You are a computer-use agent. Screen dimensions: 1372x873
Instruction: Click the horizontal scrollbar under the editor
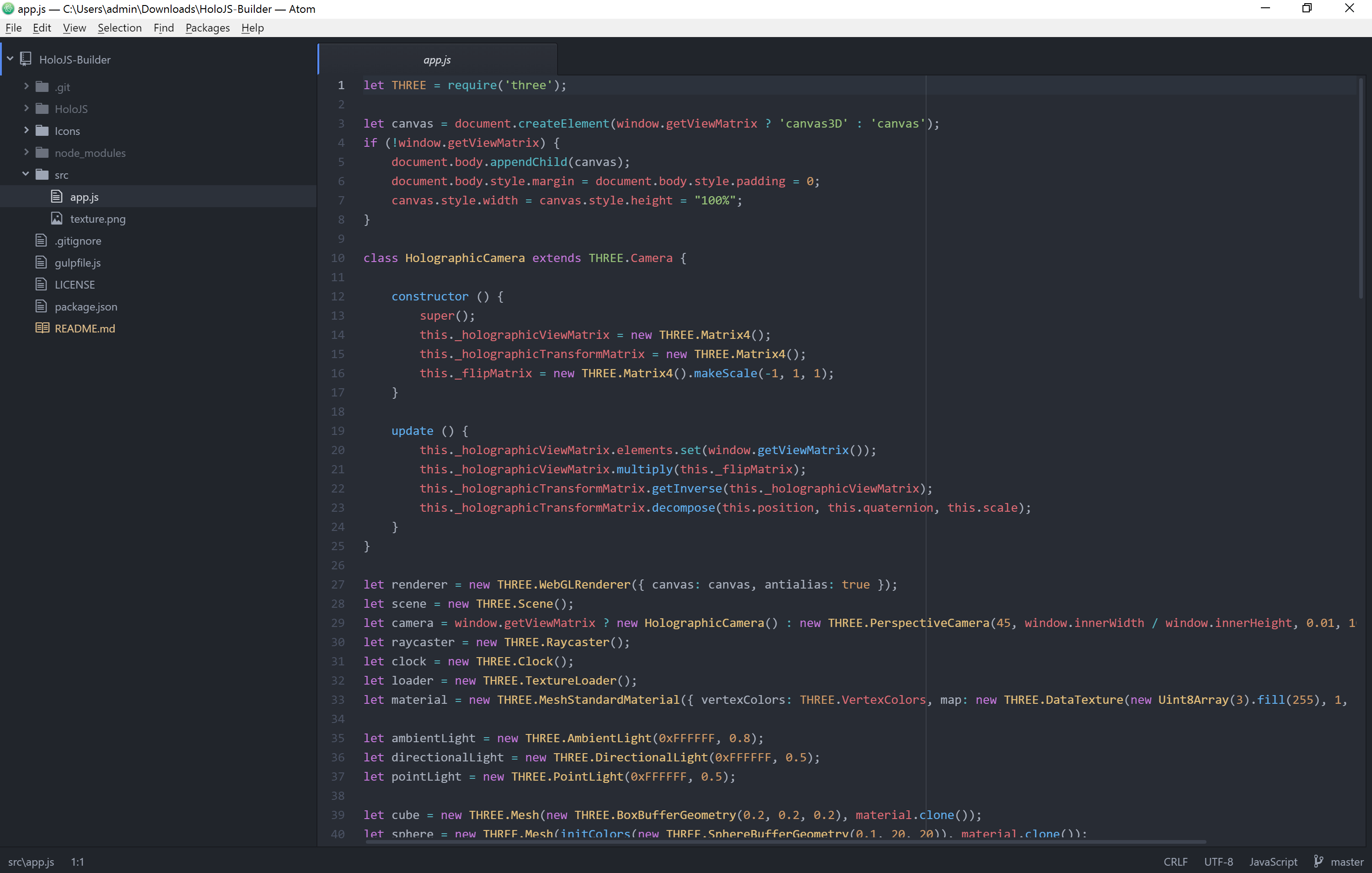[x=785, y=841]
